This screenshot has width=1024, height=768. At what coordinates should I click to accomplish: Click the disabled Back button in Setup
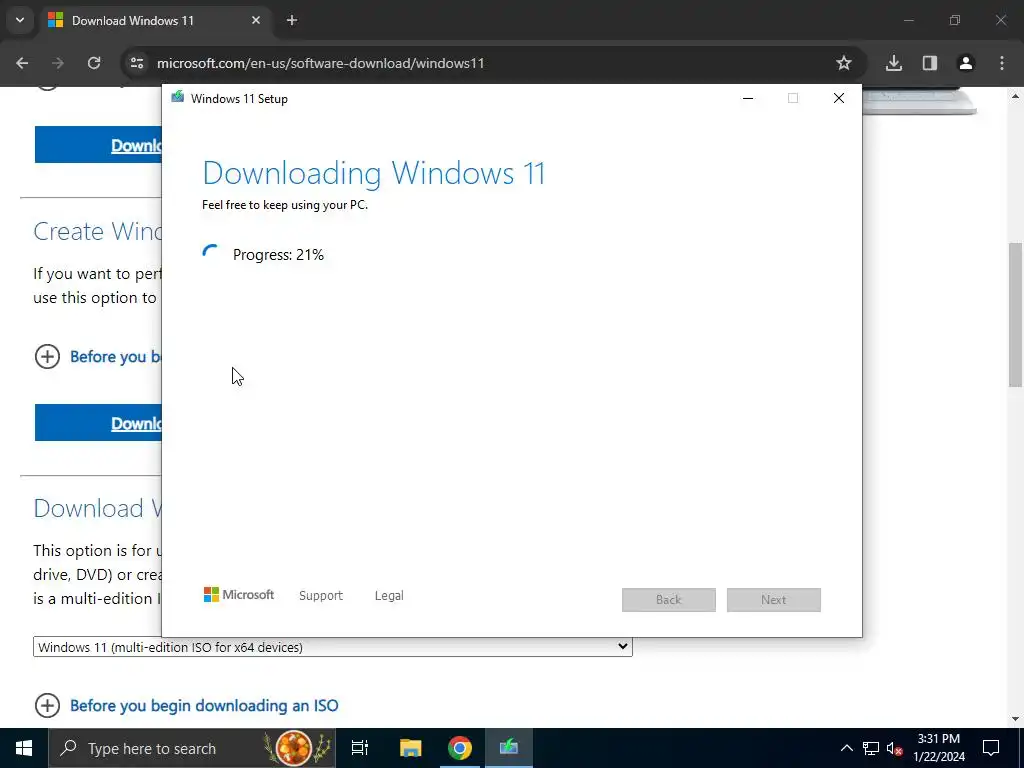click(669, 600)
